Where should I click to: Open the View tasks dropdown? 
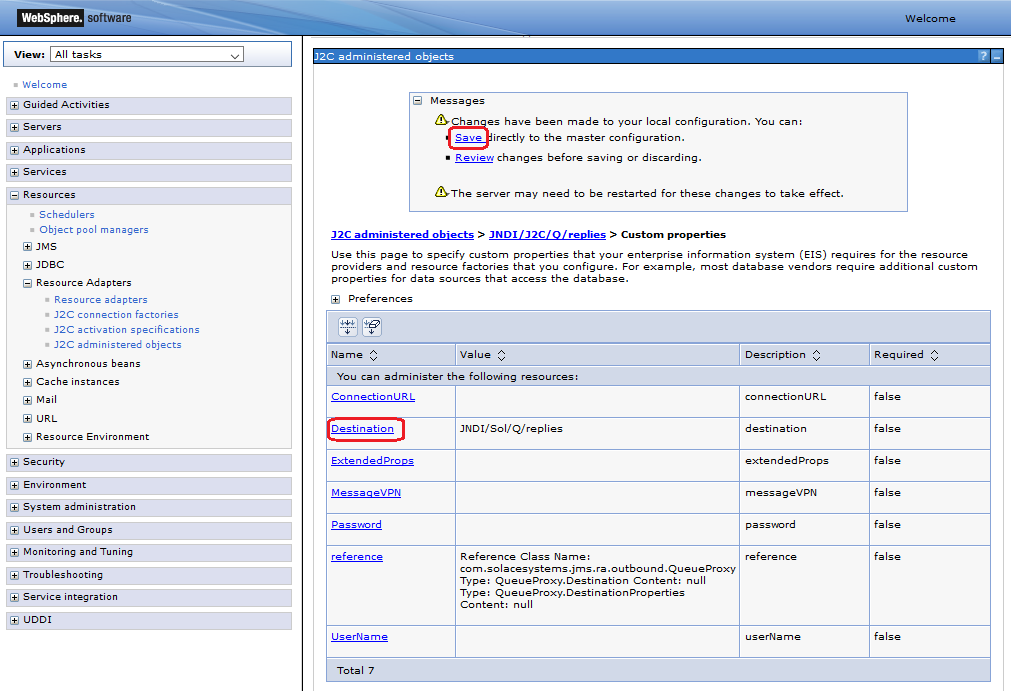pos(147,55)
